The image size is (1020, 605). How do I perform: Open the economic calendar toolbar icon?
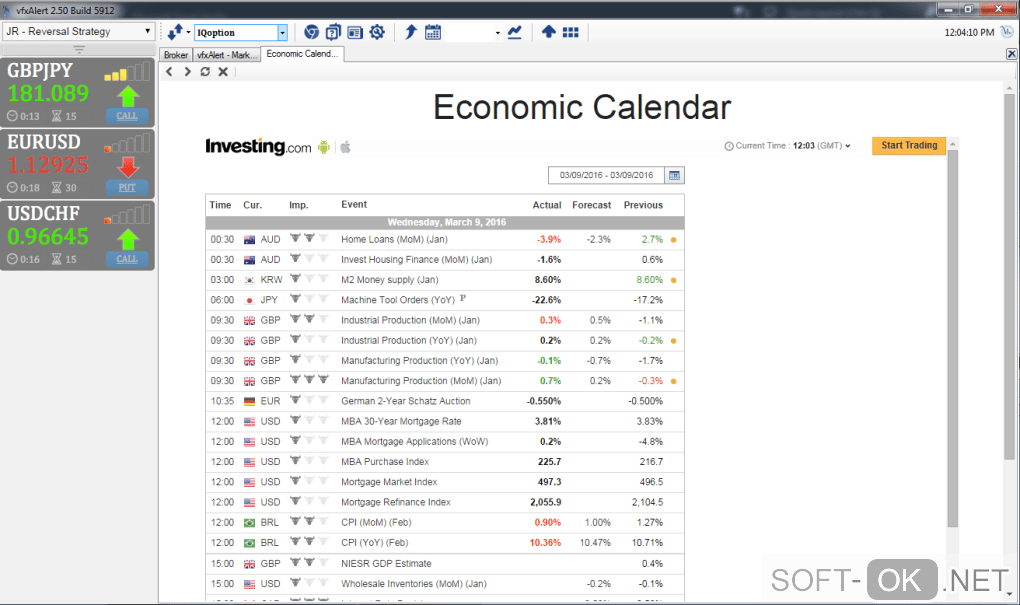tap(433, 32)
